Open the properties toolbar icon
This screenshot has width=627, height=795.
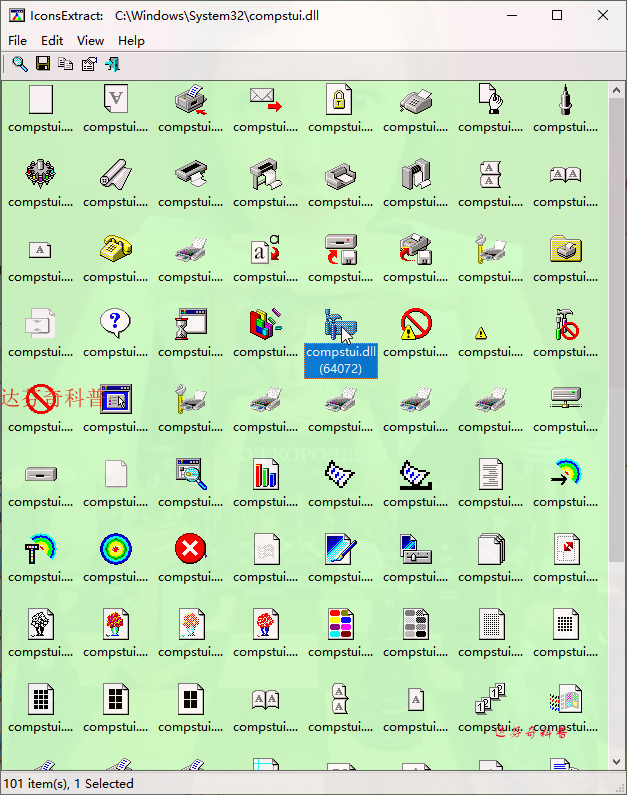click(89, 64)
